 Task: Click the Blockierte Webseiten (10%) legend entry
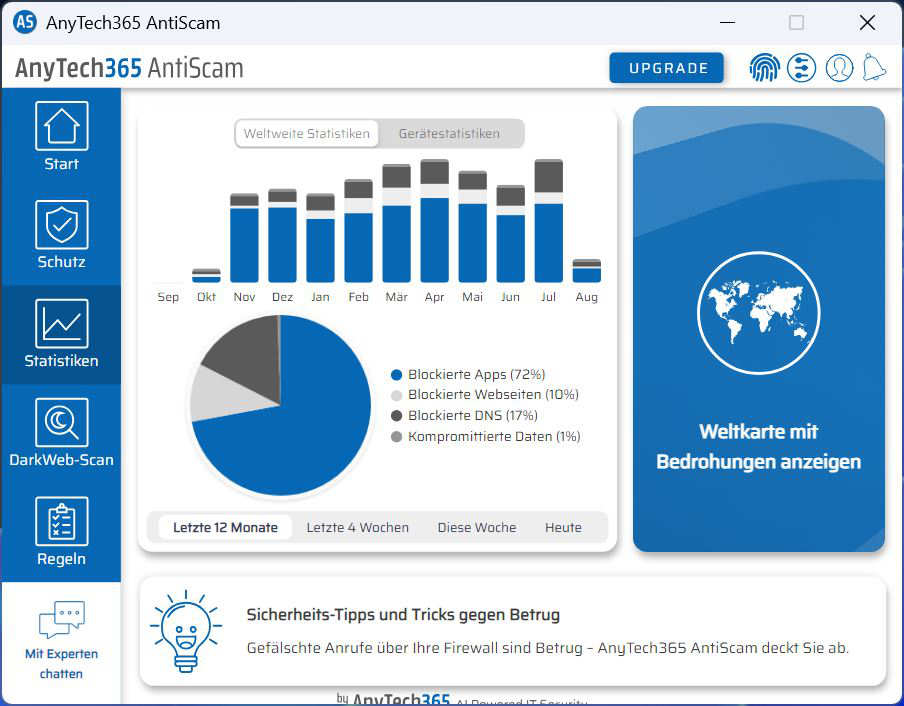[x=485, y=395]
